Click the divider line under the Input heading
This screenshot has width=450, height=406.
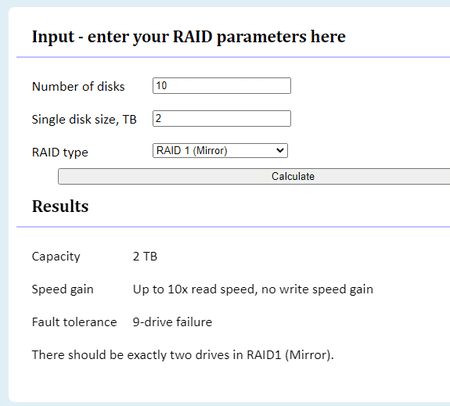[x=233, y=57]
